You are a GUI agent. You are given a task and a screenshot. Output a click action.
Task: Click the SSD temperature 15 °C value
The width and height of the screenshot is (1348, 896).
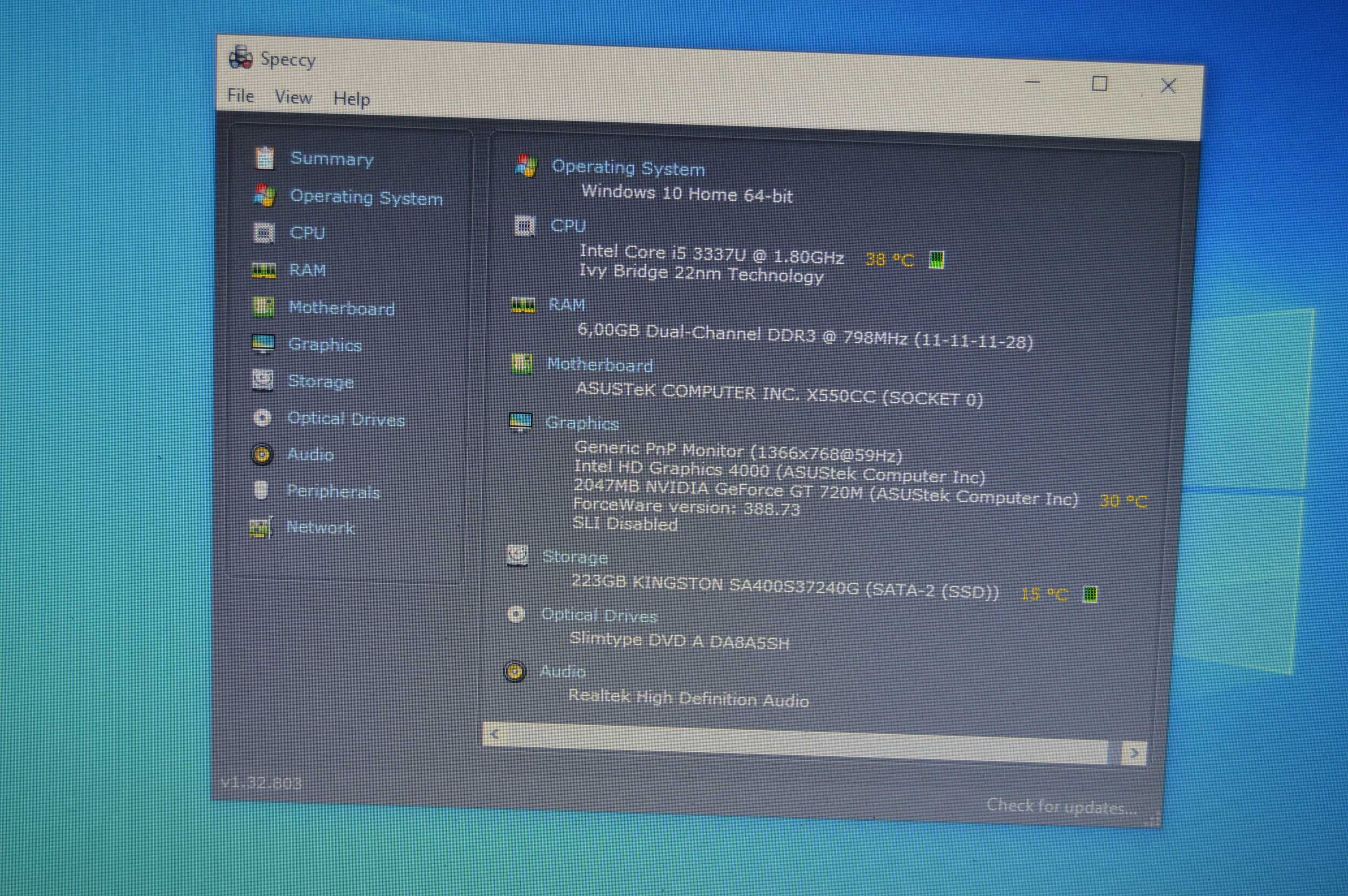1044,594
